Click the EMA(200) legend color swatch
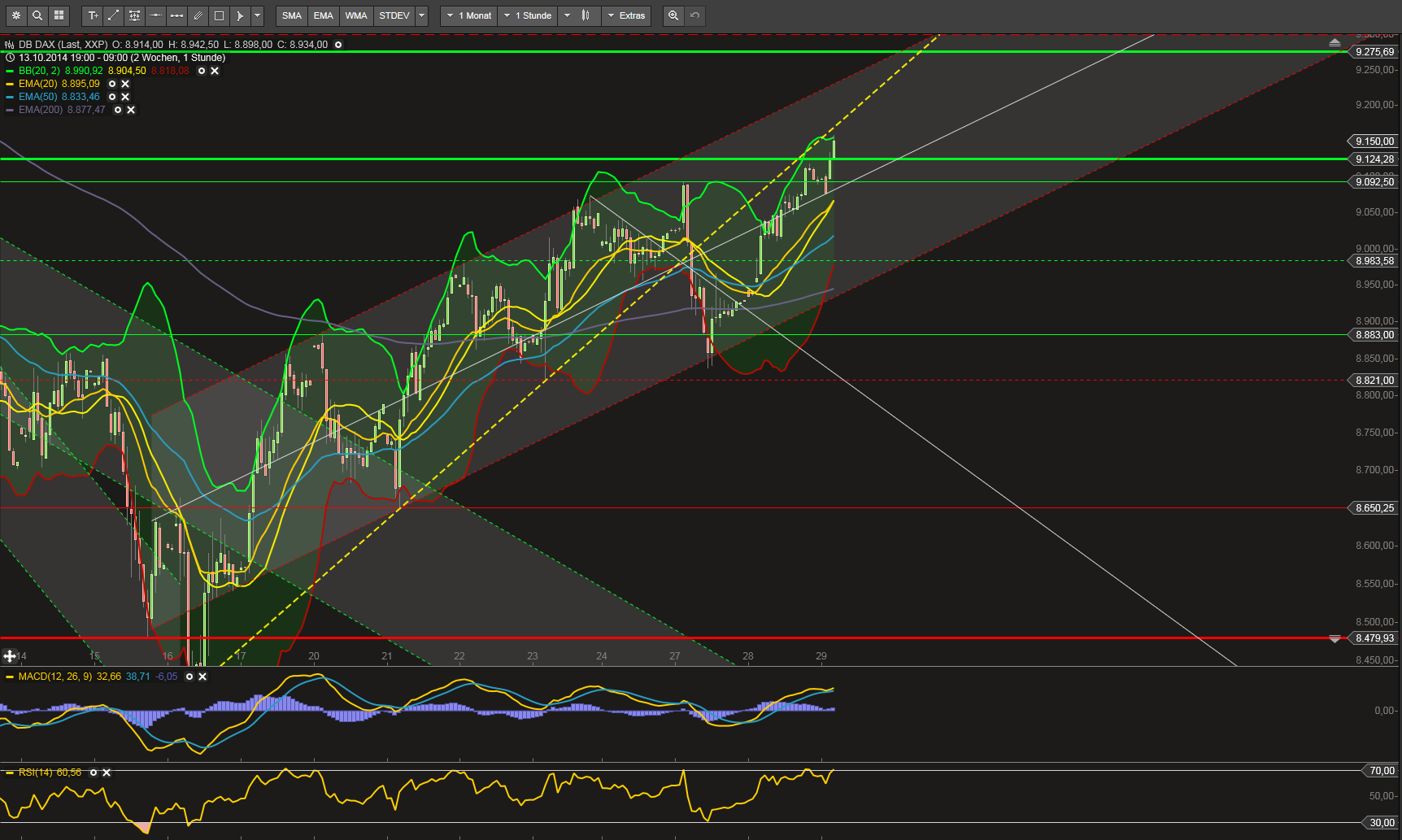Screen dimensions: 1402x840 coord(10,110)
